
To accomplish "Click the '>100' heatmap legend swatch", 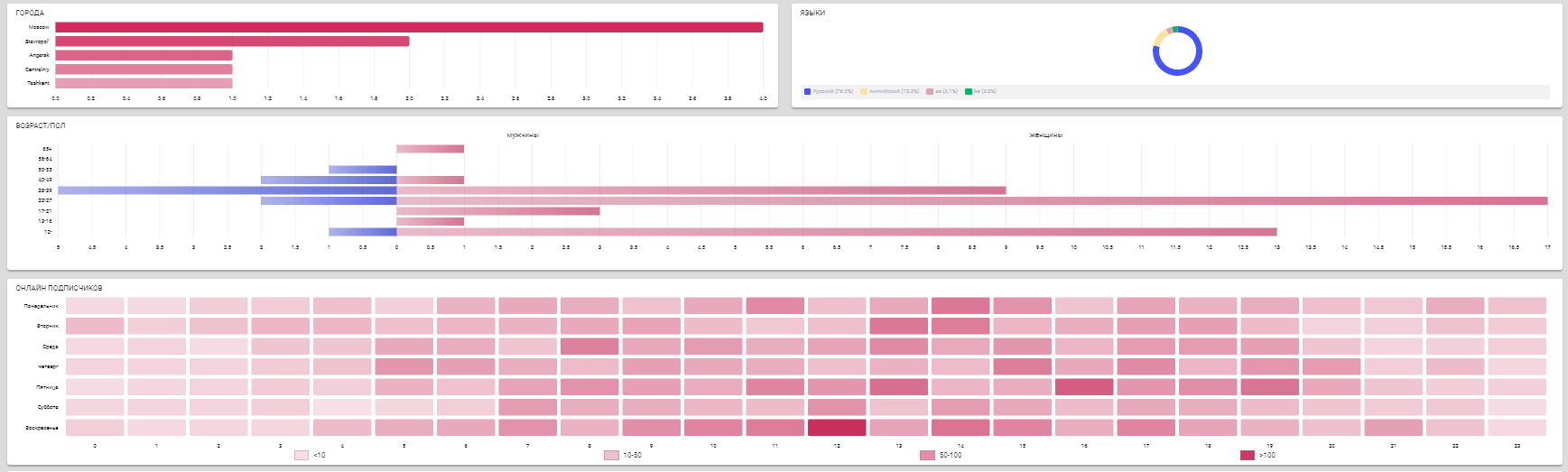I will click(x=1248, y=456).
